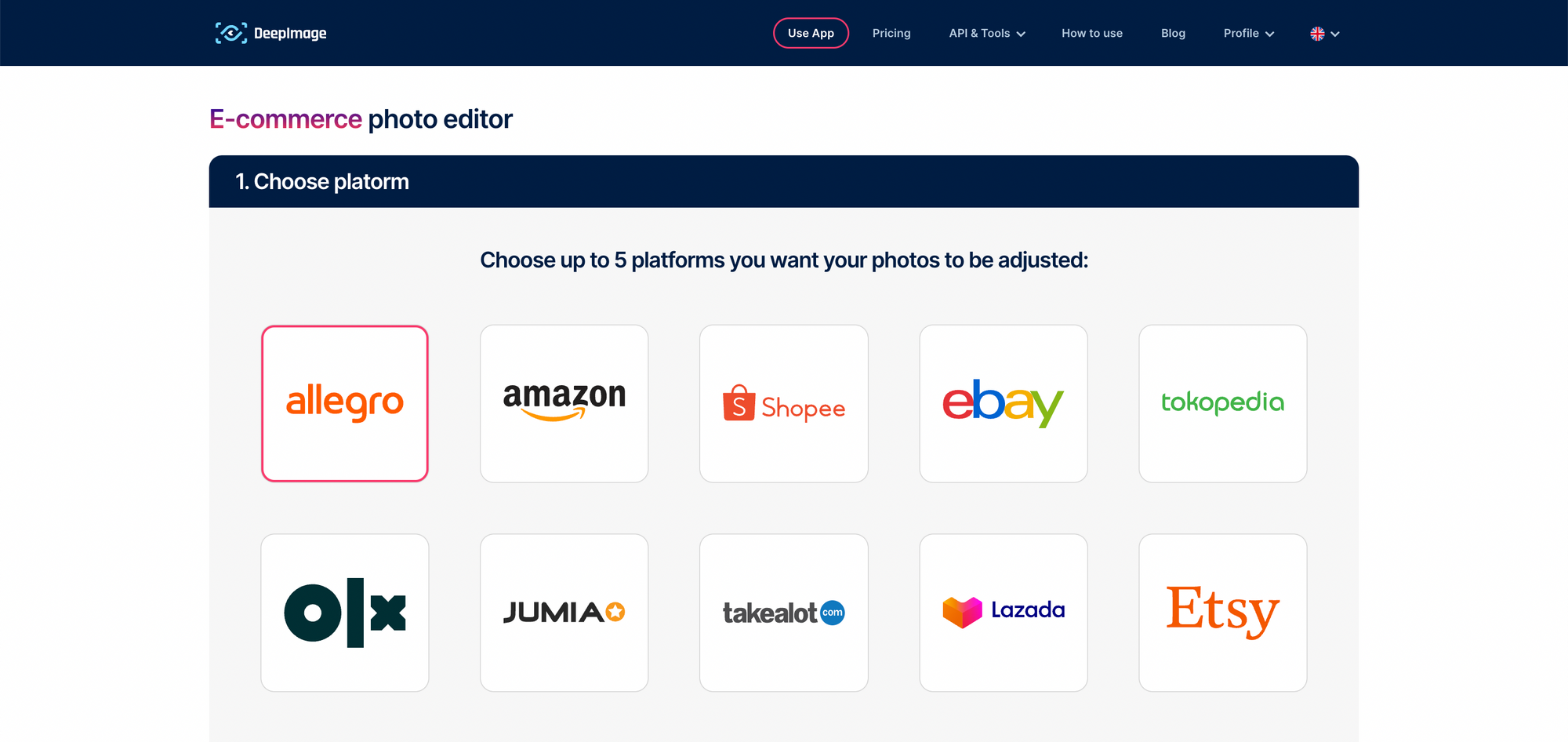Choose the Etsy logo tile
Viewport: 1568px width, 742px height.
click(x=1223, y=613)
